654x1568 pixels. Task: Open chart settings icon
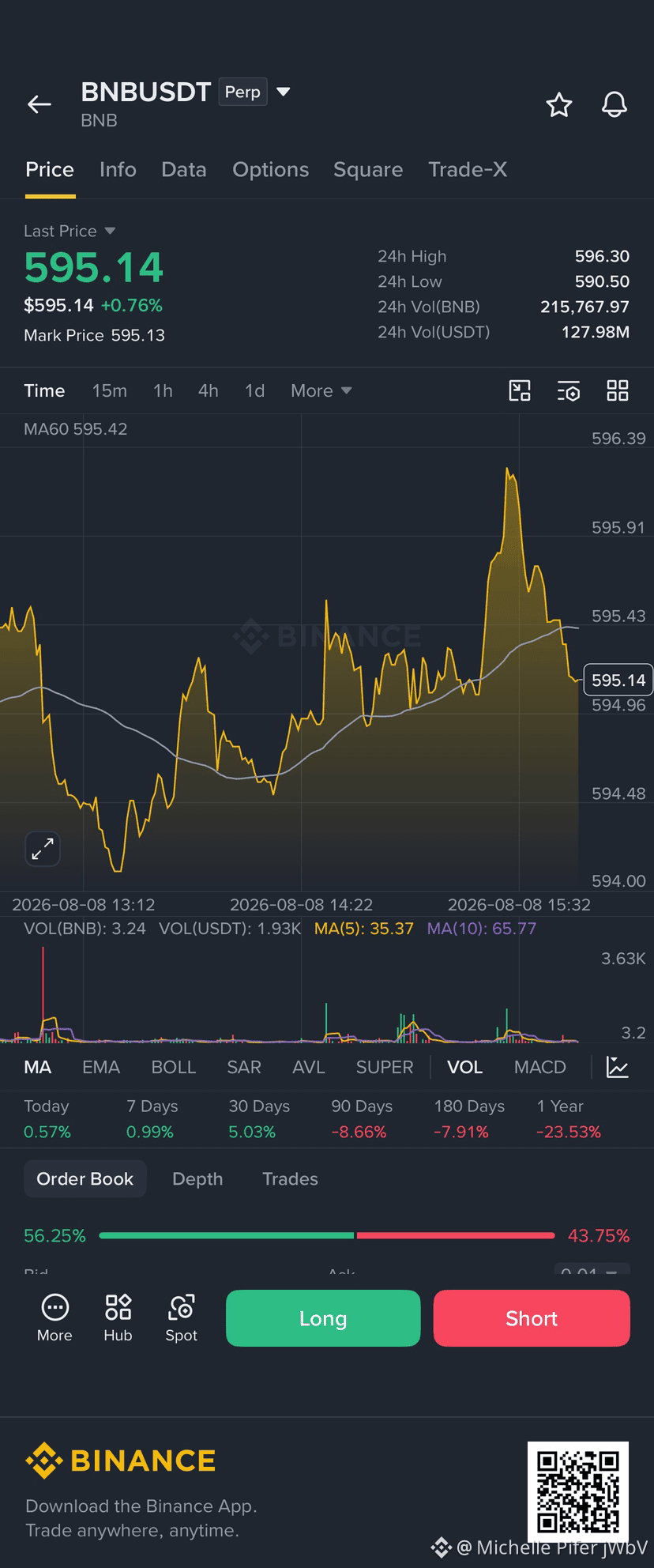(x=569, y=390)
